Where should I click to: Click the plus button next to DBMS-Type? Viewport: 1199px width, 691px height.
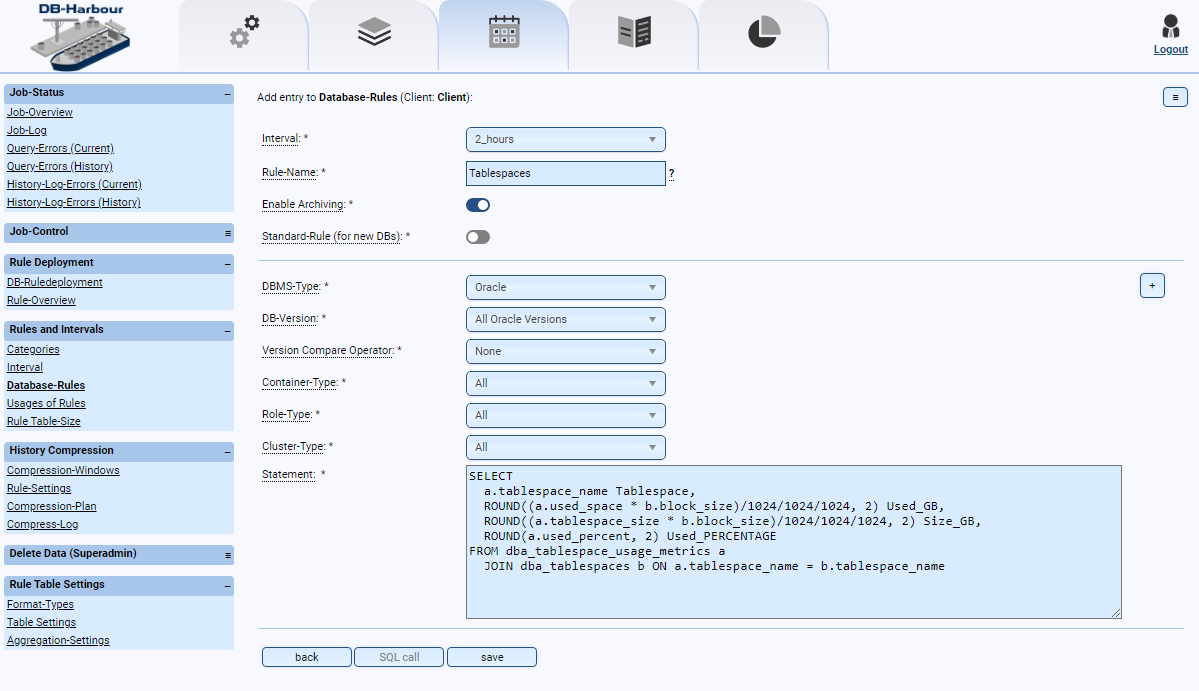point(1151,285)
